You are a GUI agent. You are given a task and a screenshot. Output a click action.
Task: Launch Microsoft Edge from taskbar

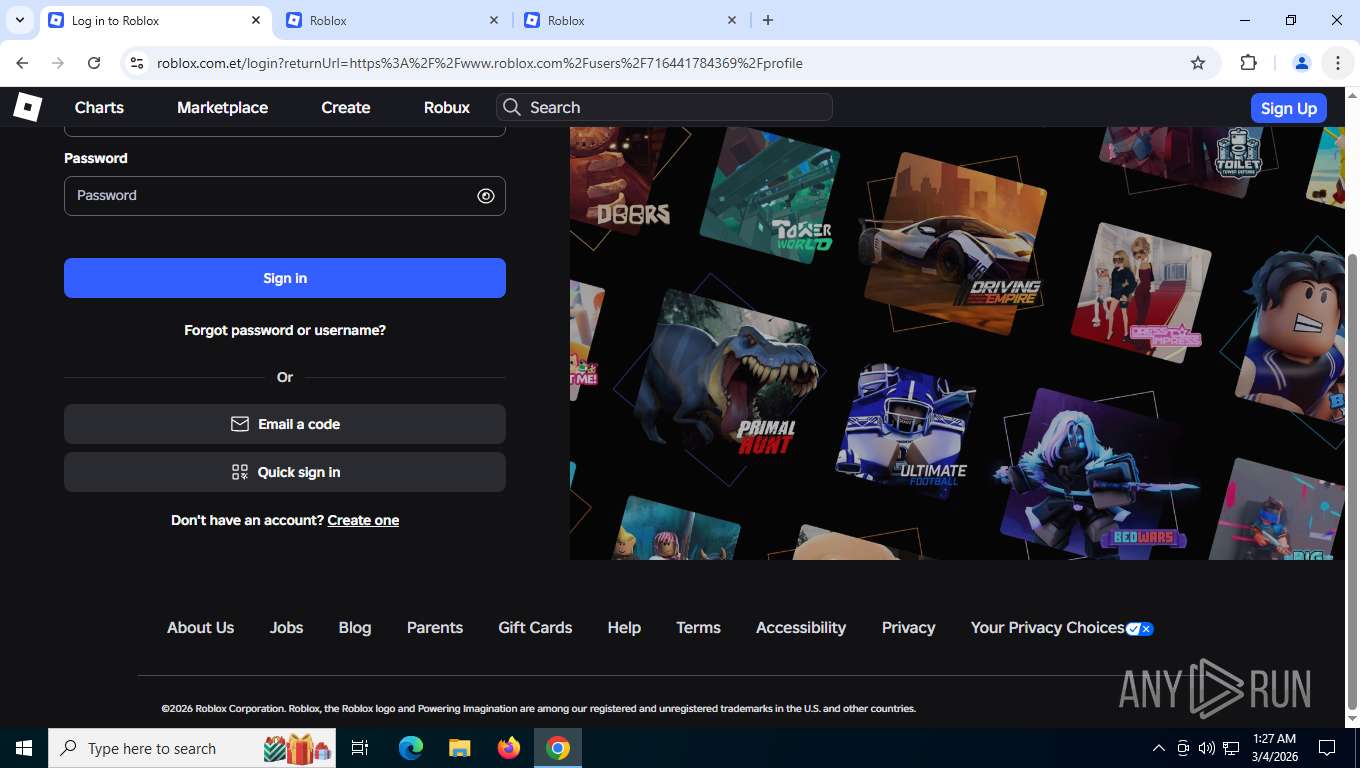tap(410, 748)
